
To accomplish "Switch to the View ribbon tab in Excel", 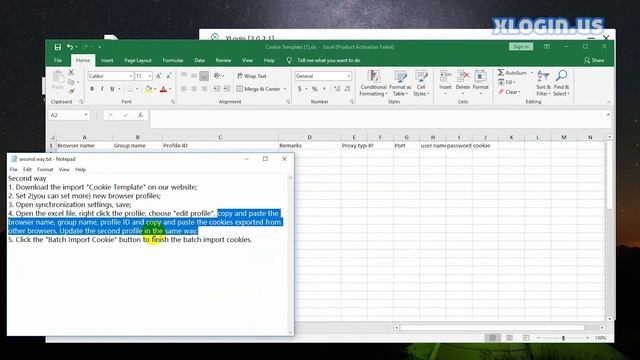I will [247, 60].
